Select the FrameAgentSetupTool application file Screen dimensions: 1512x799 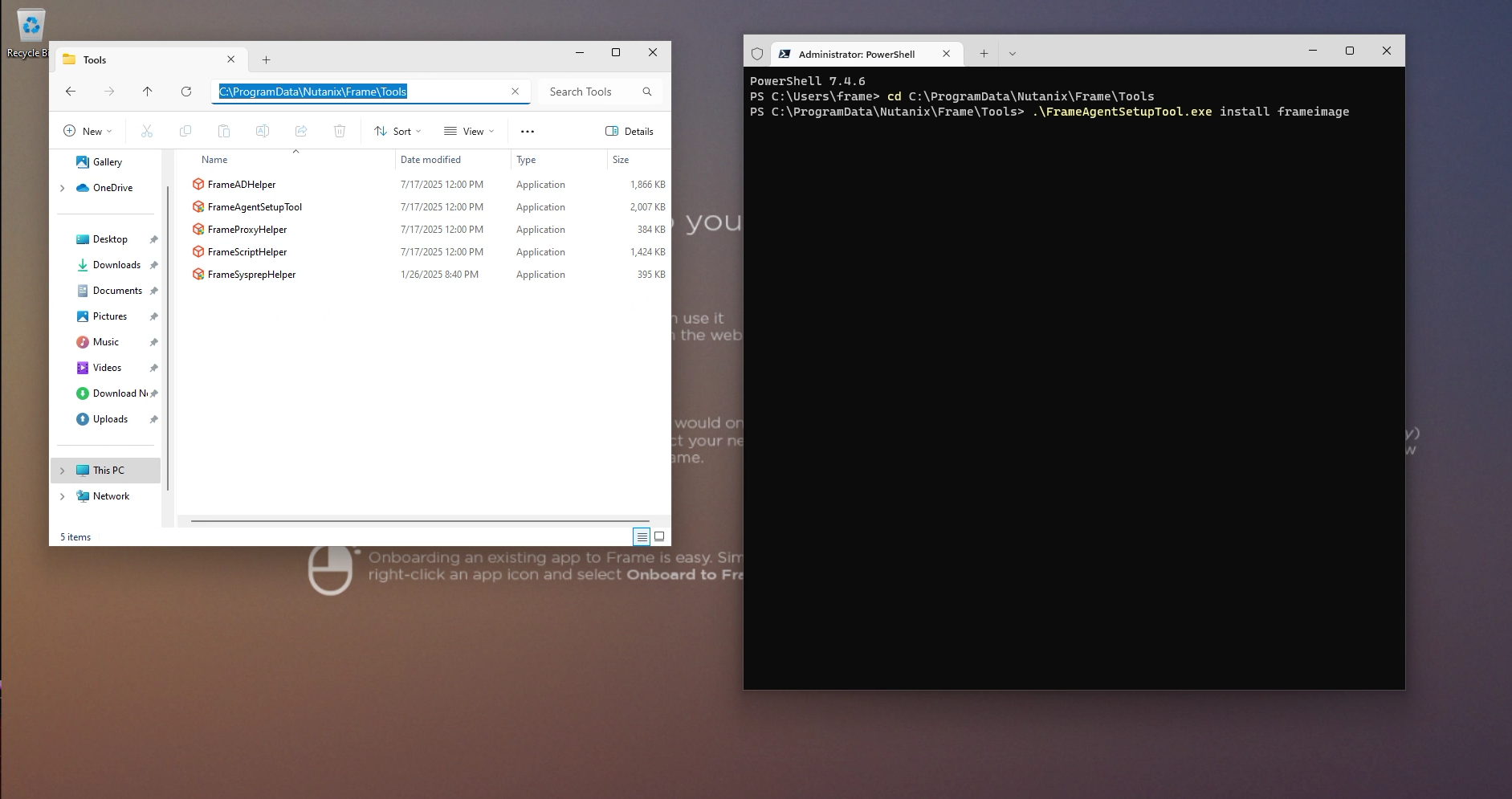(x=254, y=207)
